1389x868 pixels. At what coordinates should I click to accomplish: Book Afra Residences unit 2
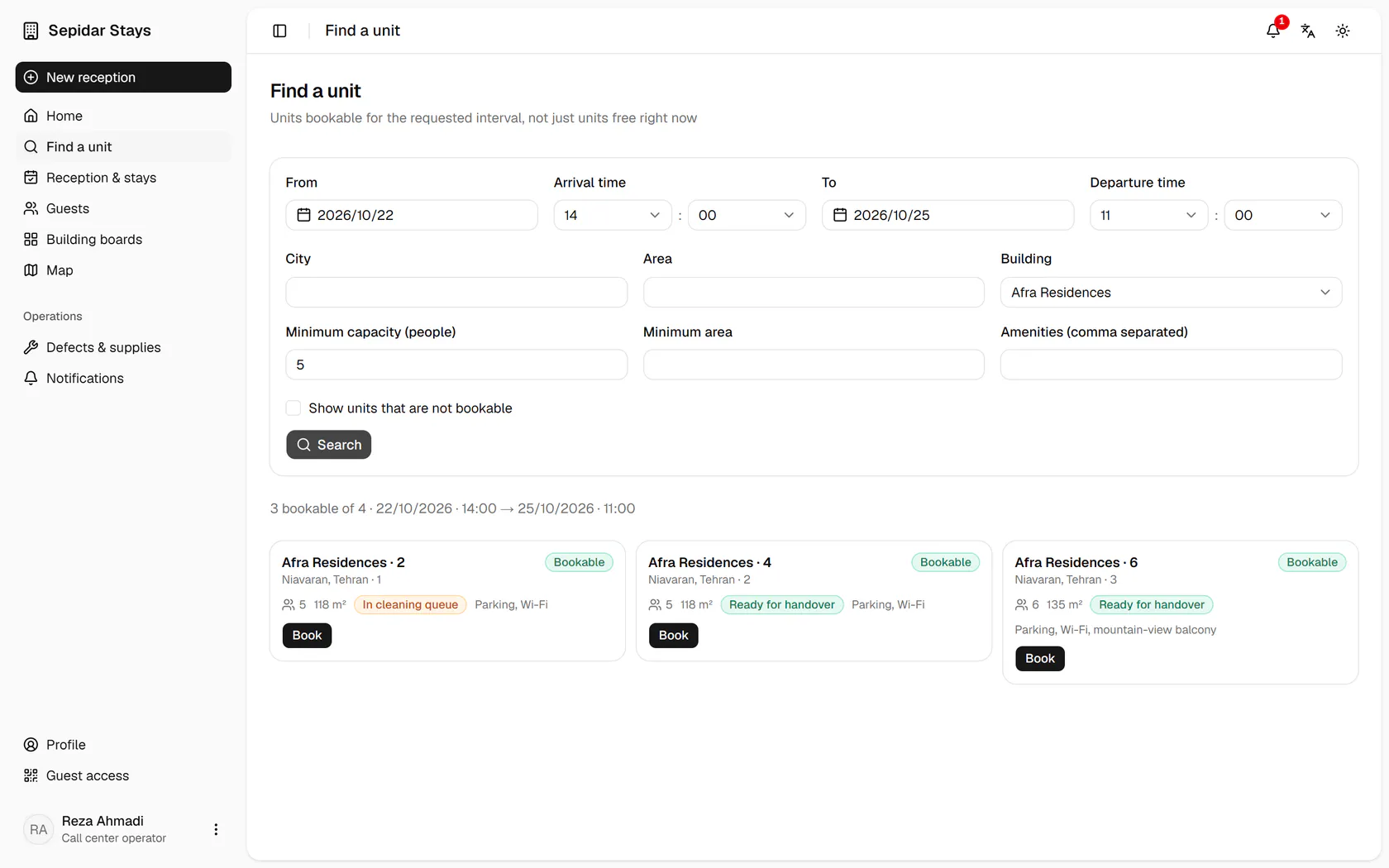point(307,636)
